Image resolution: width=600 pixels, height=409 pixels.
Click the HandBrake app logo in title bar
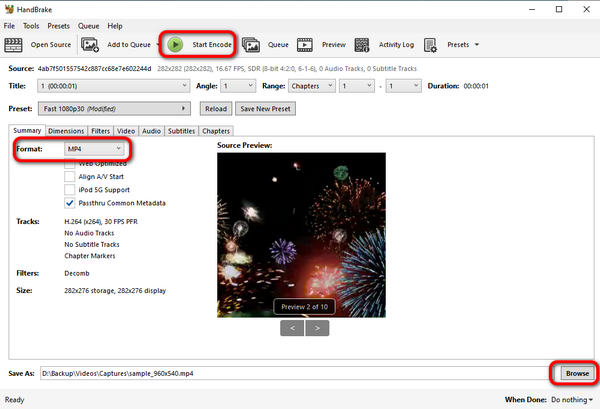pyautogui.click(x=9, y=9)
